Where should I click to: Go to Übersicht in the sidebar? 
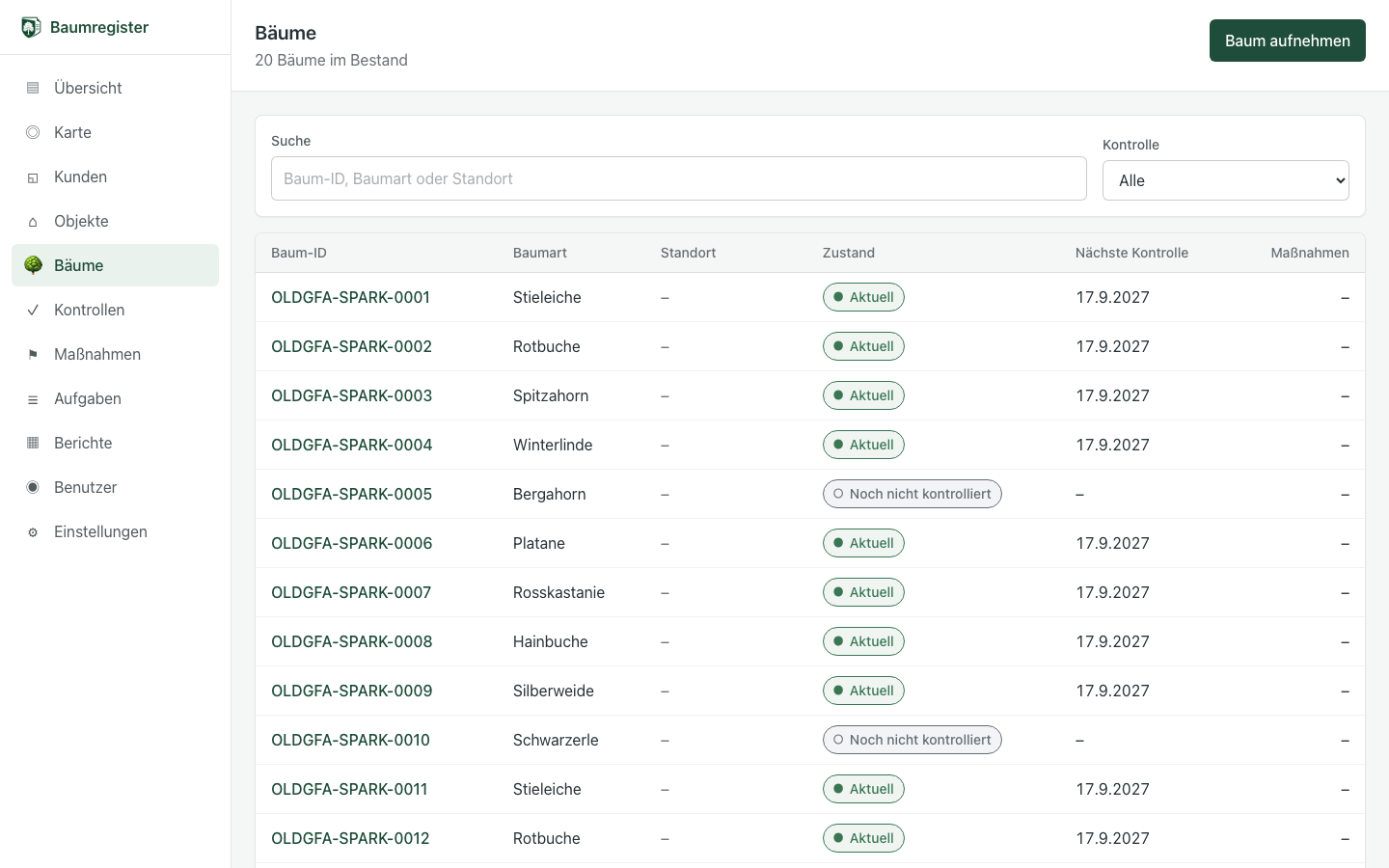point(116,88)
